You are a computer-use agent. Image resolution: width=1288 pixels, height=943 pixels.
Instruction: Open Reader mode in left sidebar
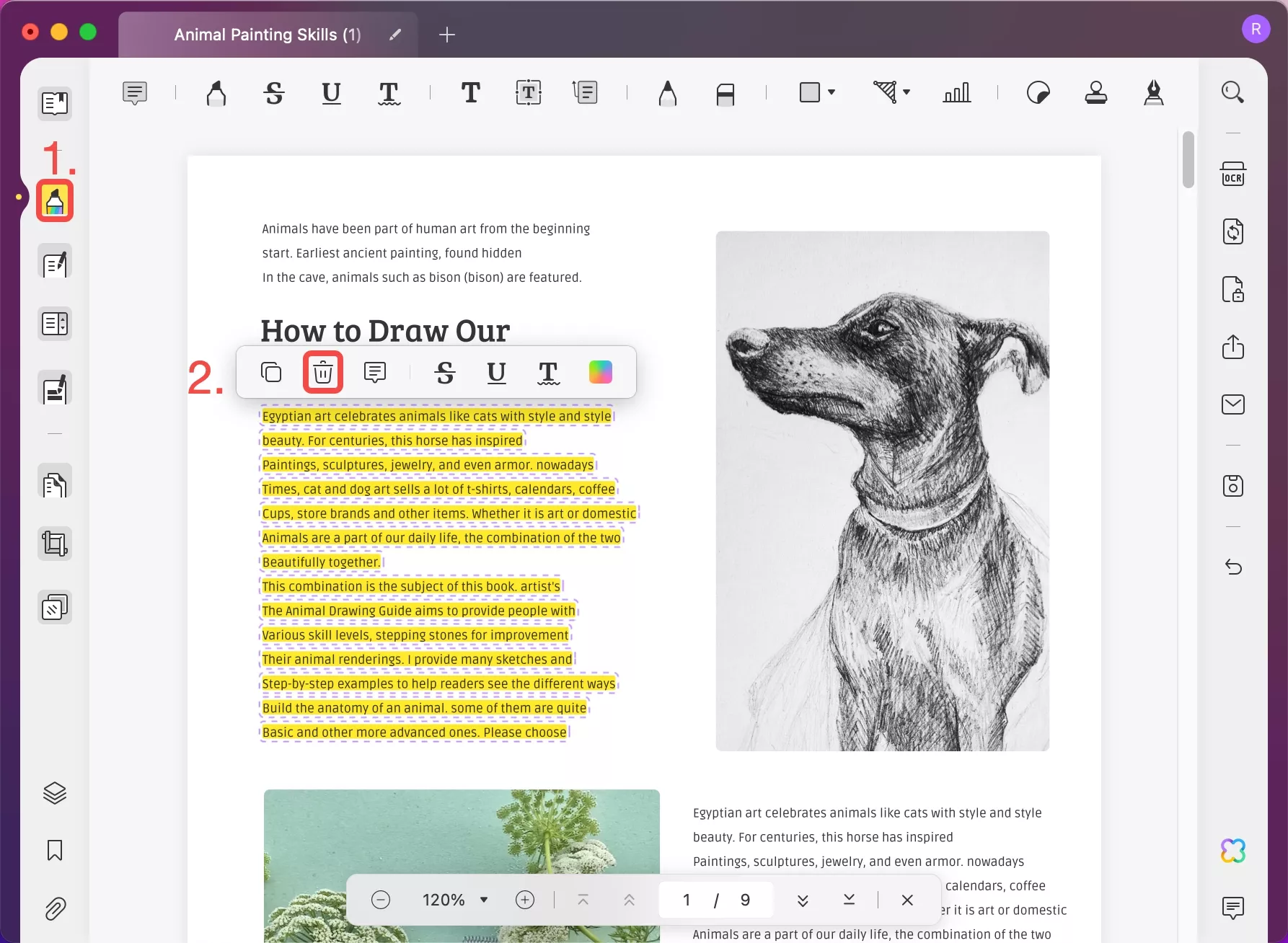click(55, 103)
